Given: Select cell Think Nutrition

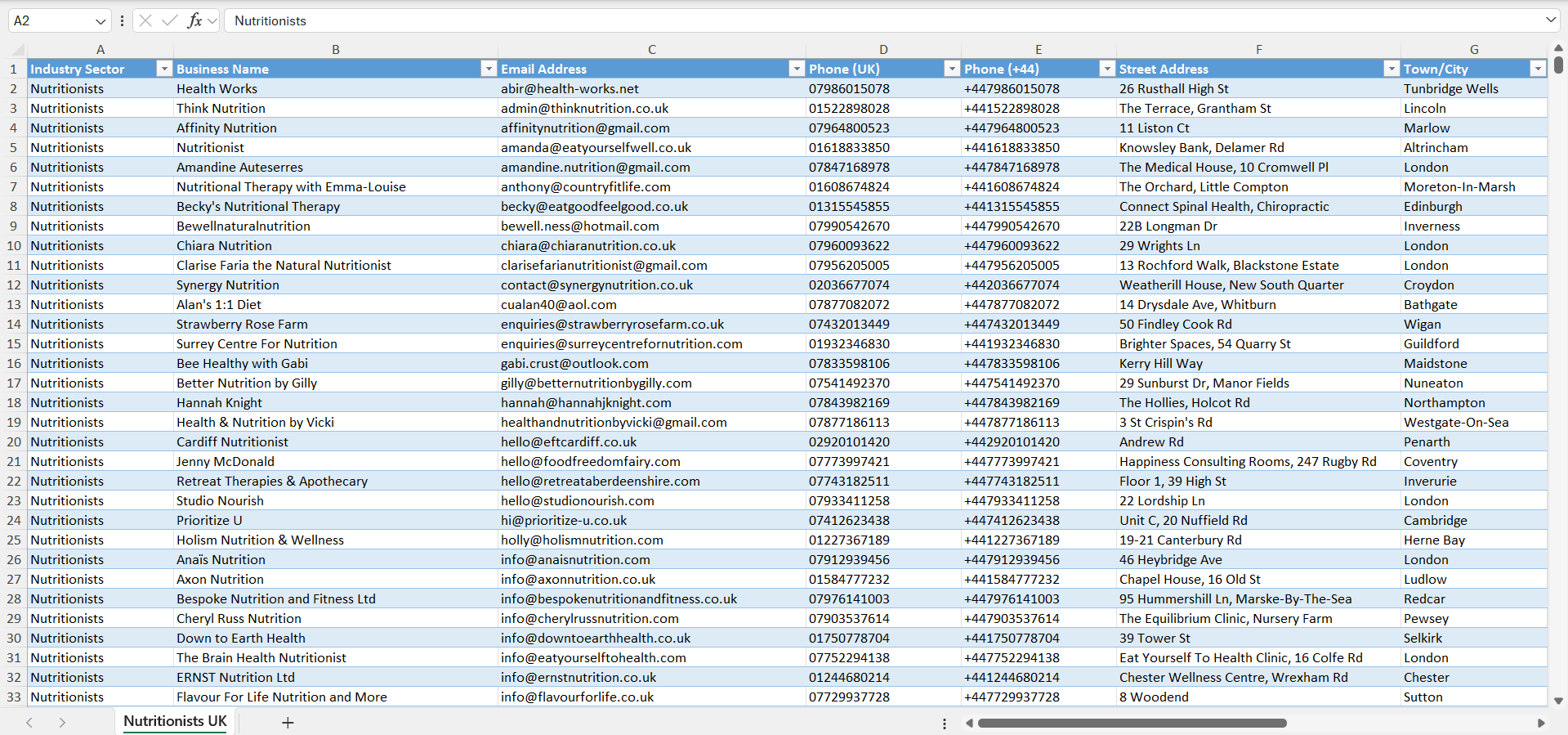Looking at the screenshot, I should click(x=336, y=108).
